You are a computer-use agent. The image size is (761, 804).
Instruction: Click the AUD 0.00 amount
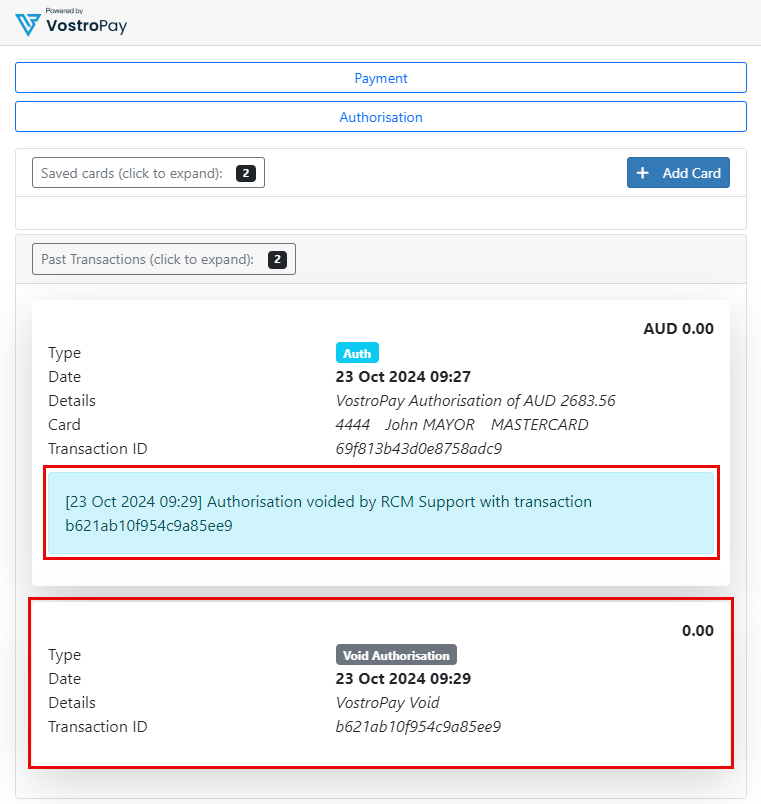(x=678, y=329)
